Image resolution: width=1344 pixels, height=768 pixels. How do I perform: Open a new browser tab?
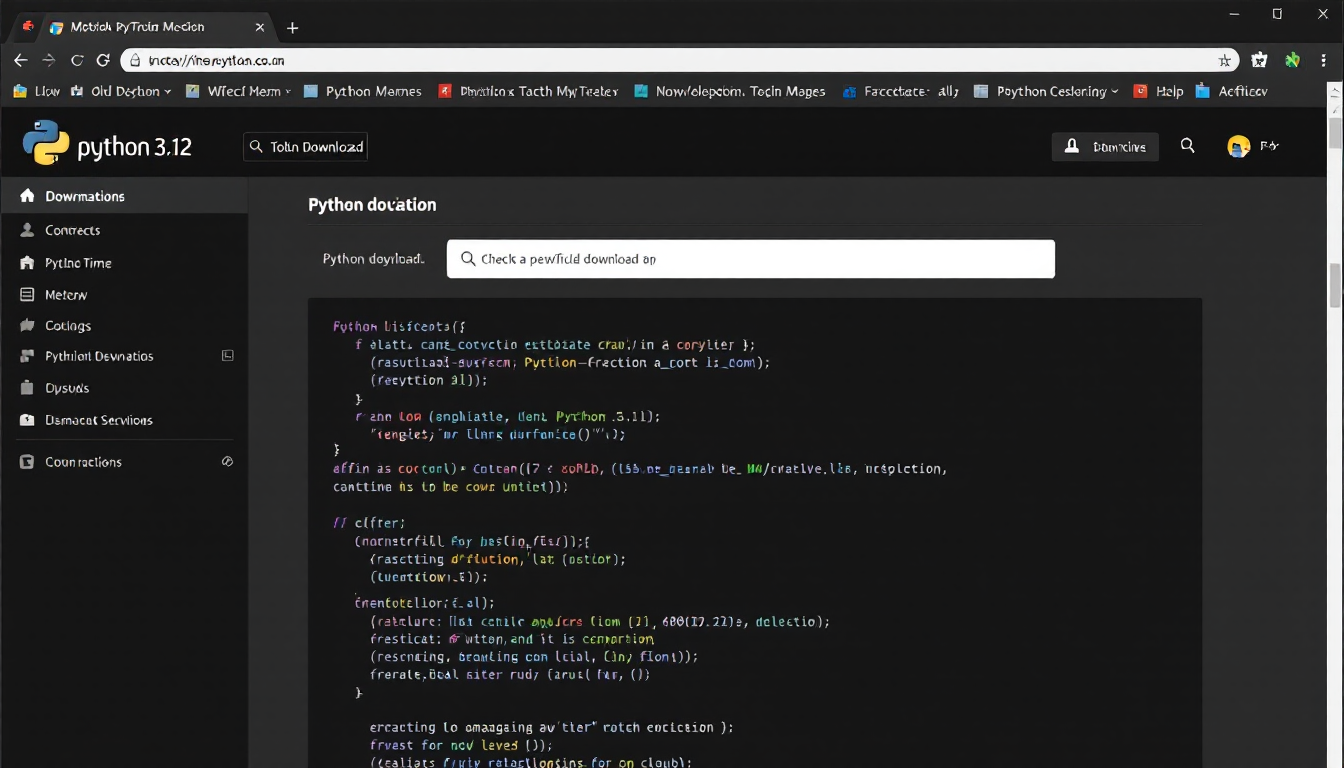tap(293, 28)
